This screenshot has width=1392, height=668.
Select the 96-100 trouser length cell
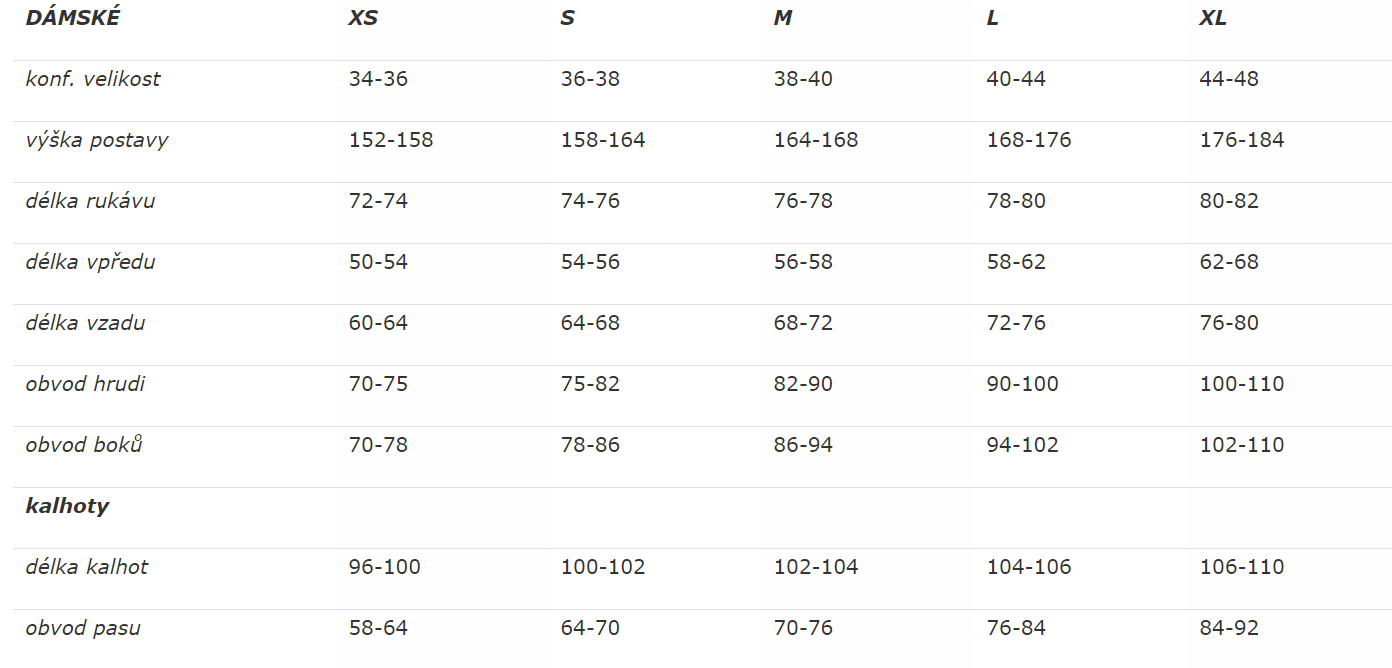click(x=385, y=567)
